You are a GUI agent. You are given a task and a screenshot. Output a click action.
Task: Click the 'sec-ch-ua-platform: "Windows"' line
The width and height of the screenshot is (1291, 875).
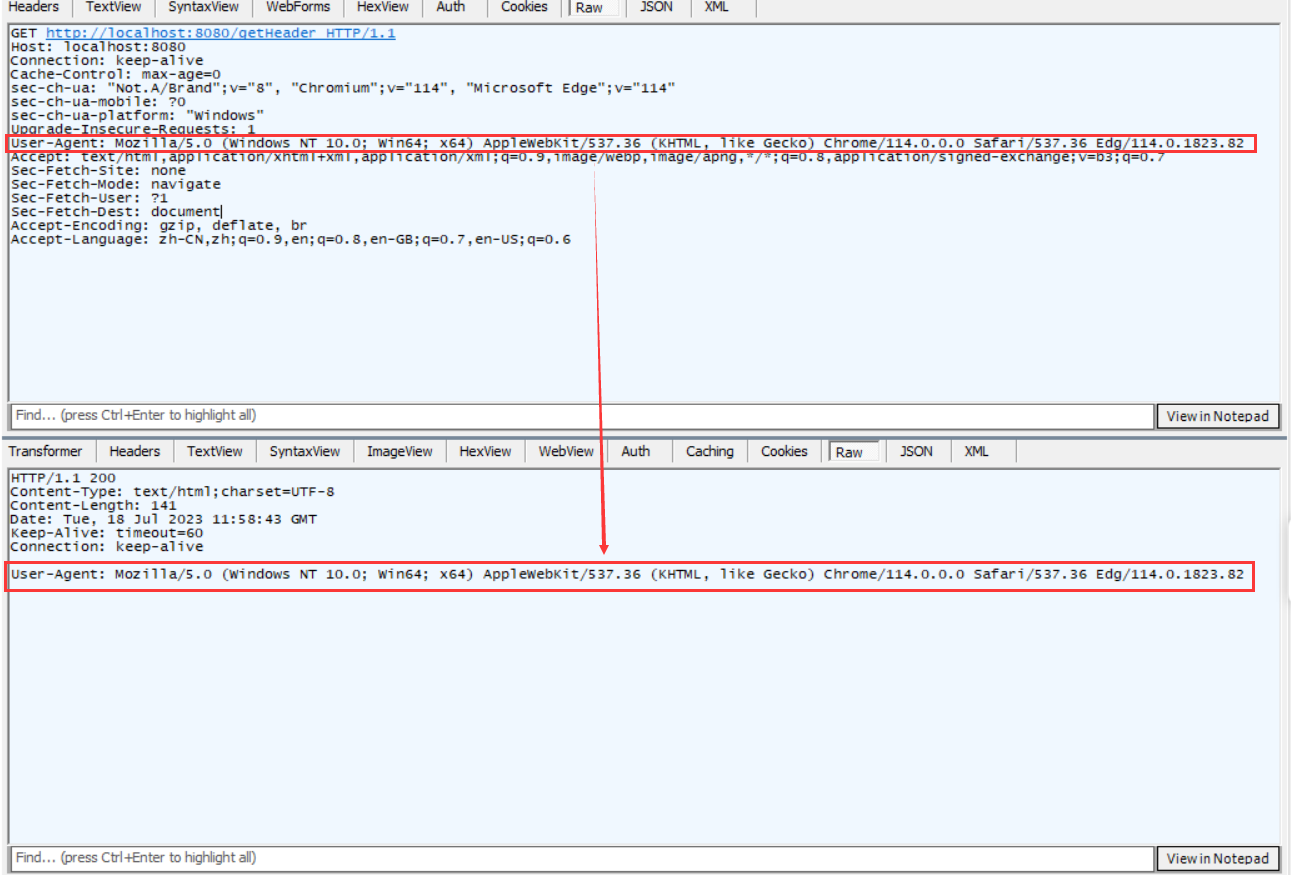point(137,116)
